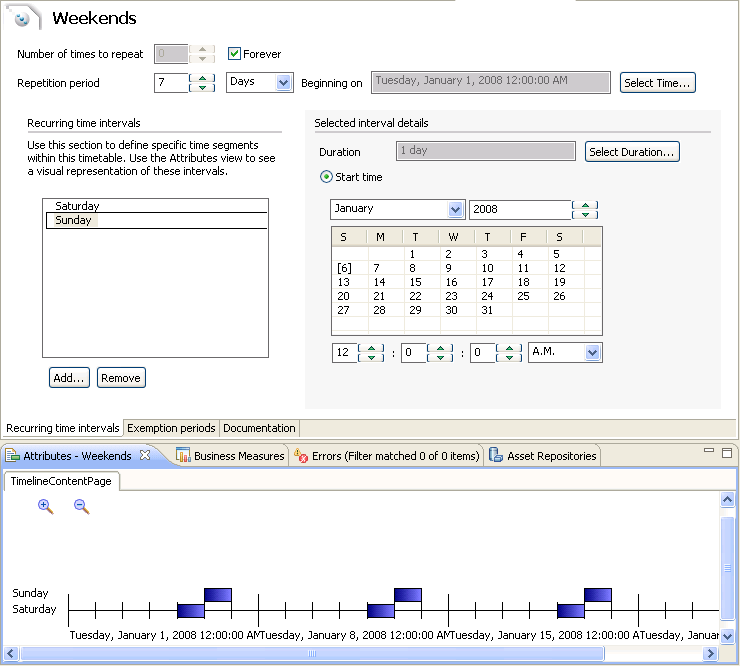Open the Asset Repositories view tab

[x=543, y=455]
